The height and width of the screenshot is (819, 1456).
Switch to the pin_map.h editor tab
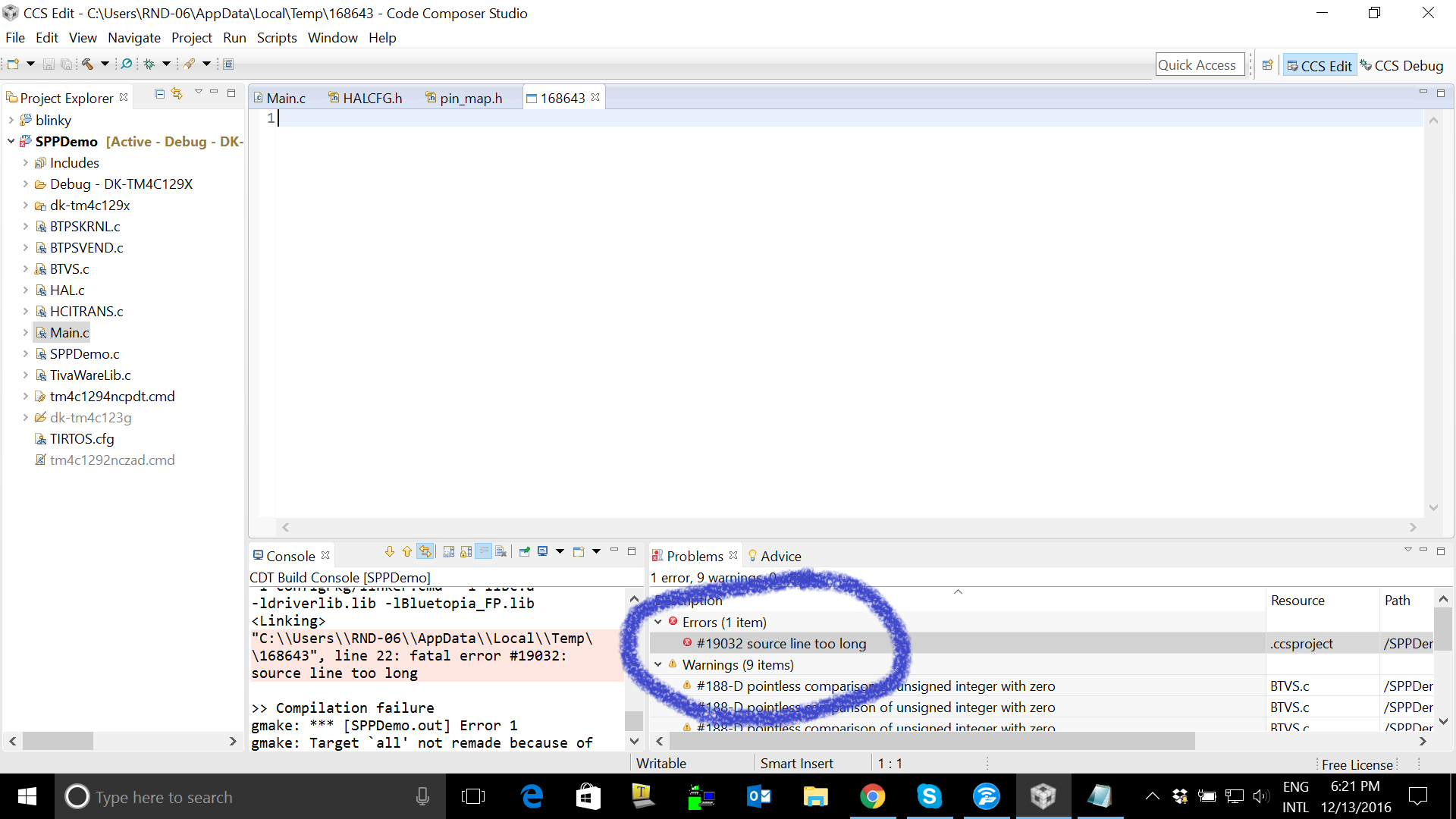click(464, 98)
